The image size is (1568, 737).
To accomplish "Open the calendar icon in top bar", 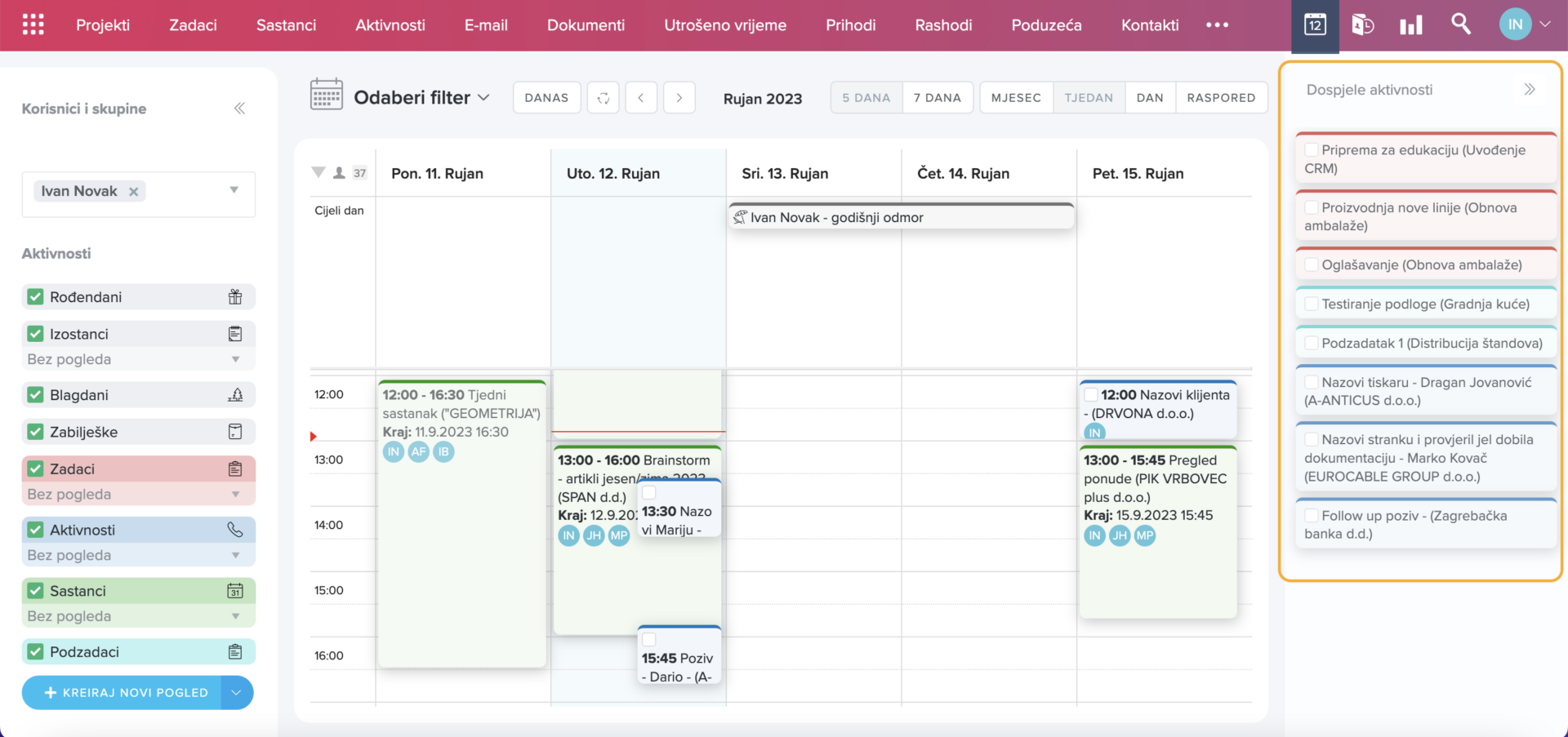I will [1315, 24].
